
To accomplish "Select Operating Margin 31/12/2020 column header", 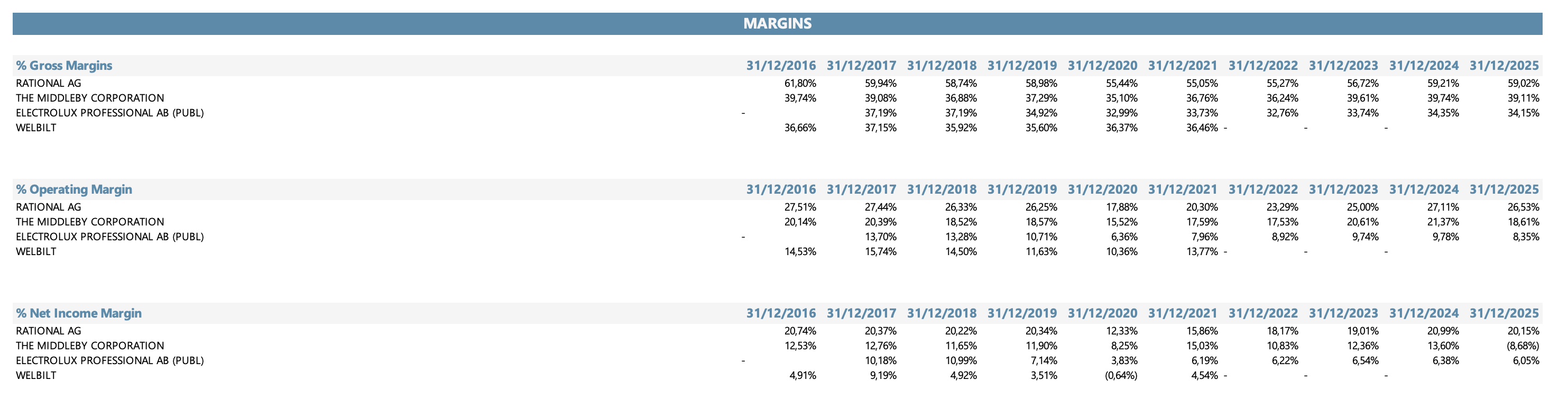I will point(1102,189).
